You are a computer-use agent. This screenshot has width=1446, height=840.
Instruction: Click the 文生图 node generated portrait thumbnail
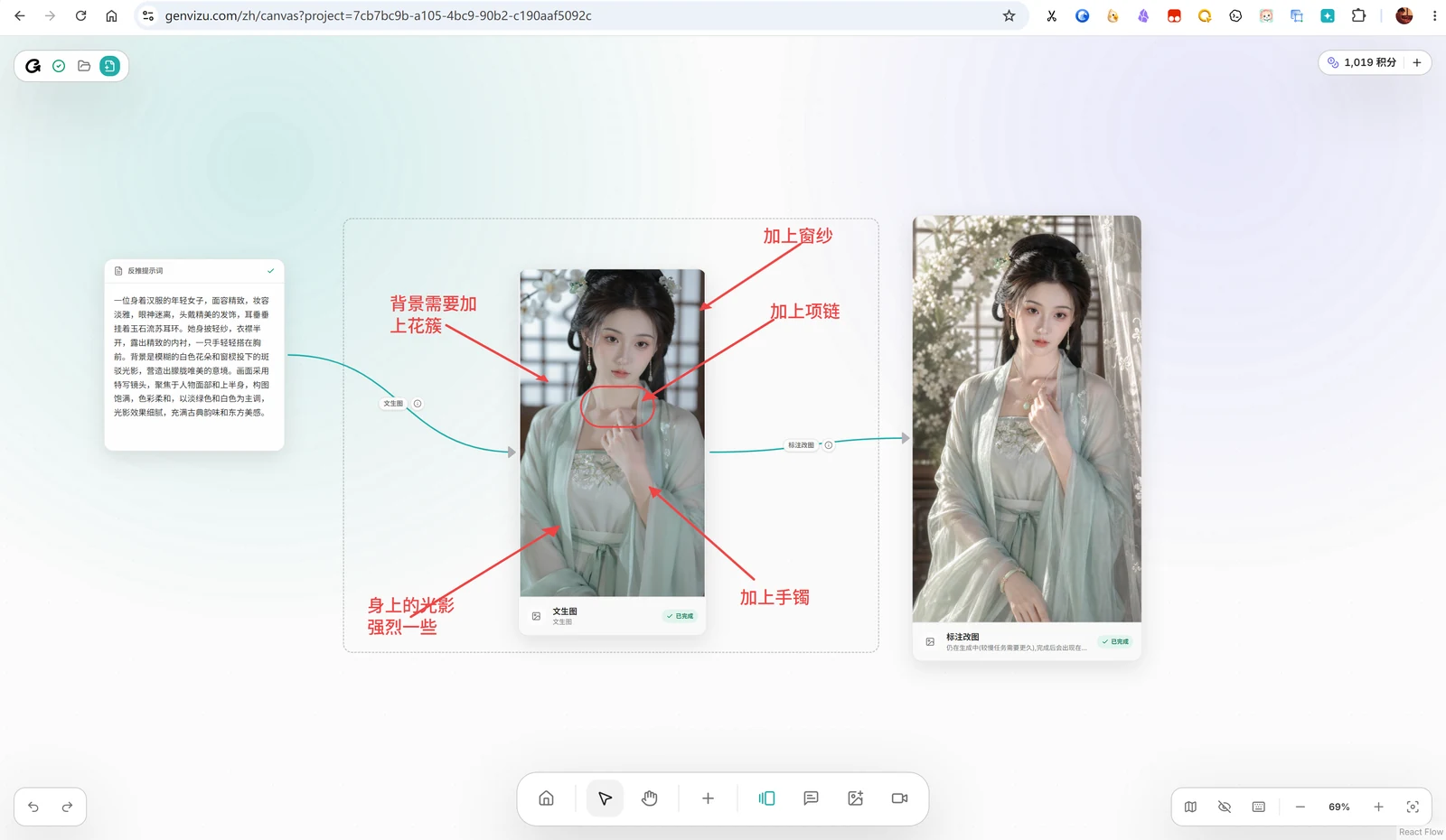(x=612, y=433)
